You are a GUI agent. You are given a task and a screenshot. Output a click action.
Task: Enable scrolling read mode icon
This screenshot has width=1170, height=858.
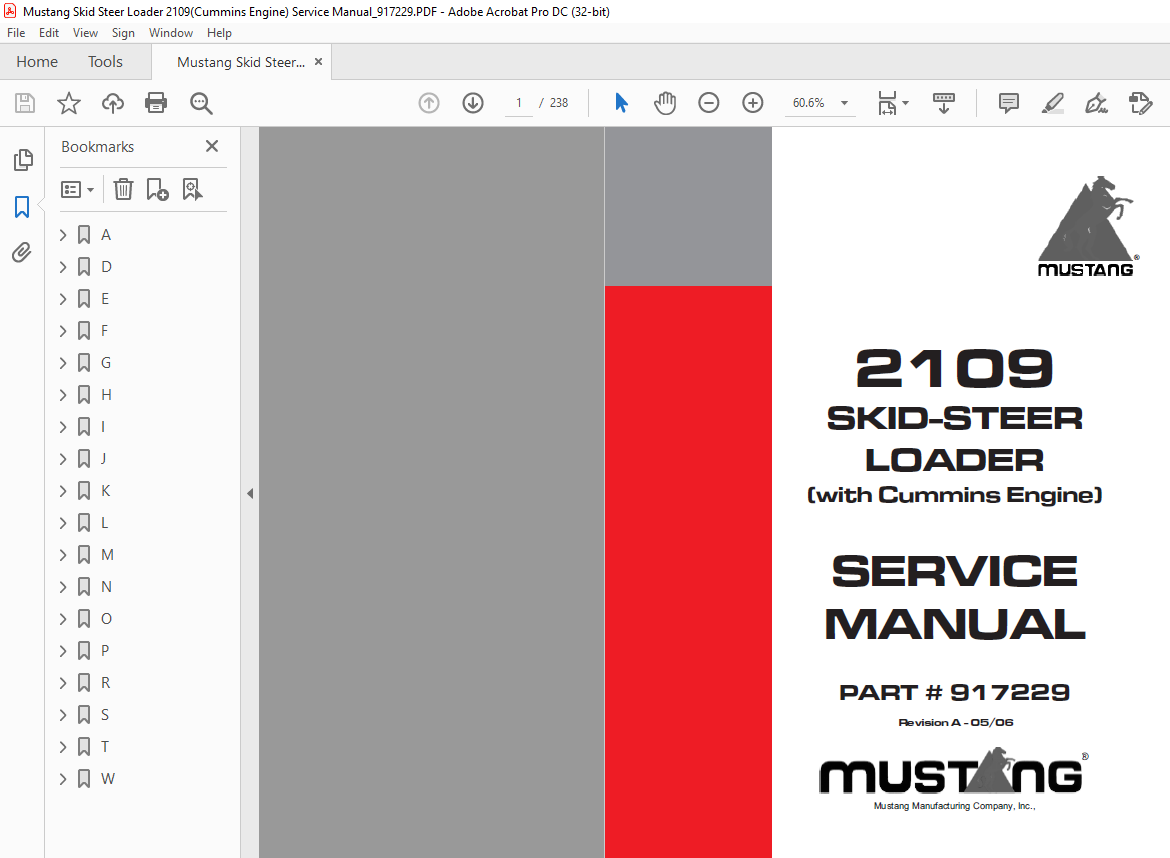944,103
